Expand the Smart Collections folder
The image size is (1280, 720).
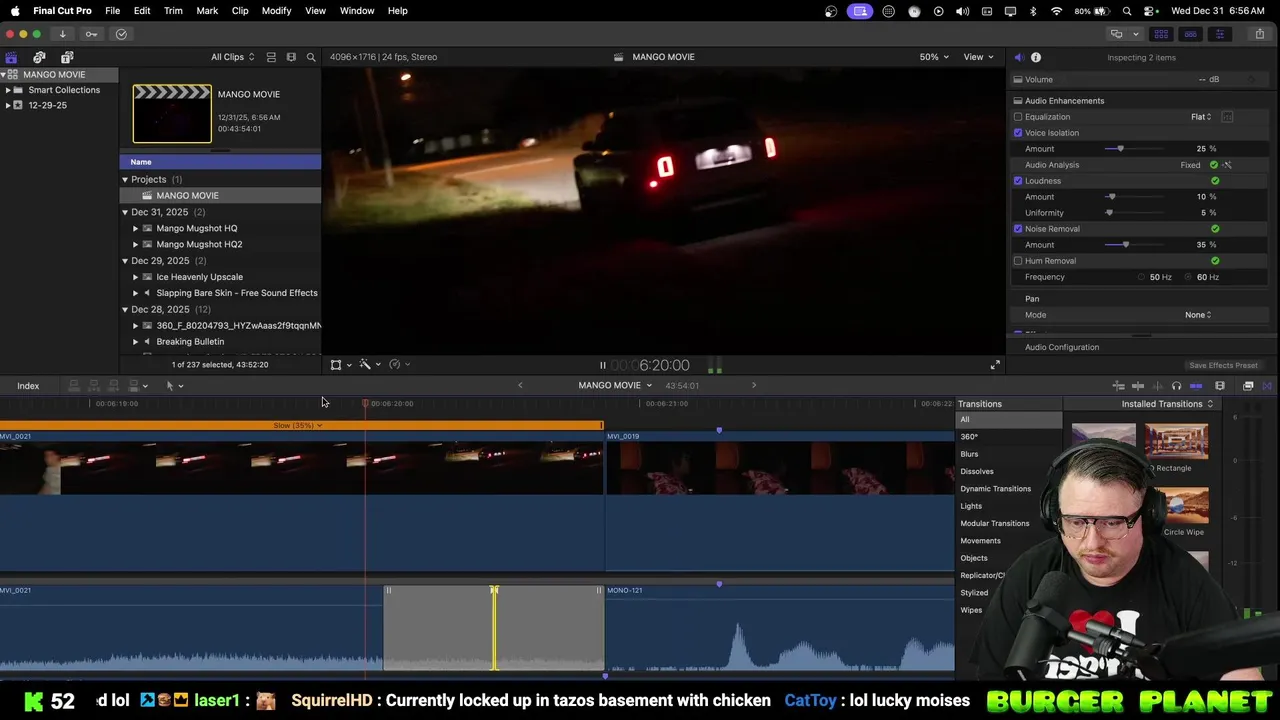pyautogui.click(x=8, y=90)
